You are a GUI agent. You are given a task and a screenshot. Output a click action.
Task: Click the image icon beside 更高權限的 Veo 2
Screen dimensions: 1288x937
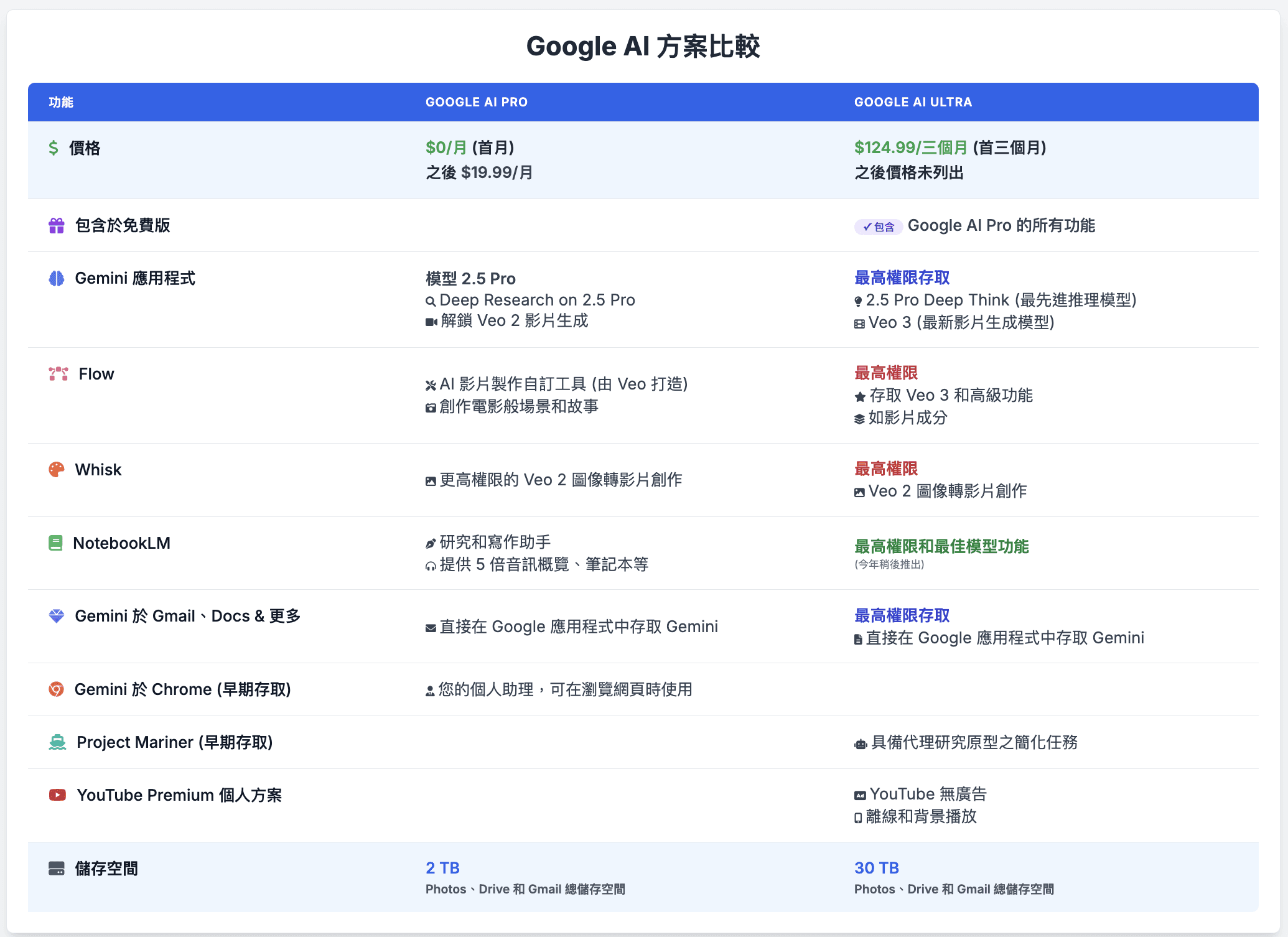[431, 481]
